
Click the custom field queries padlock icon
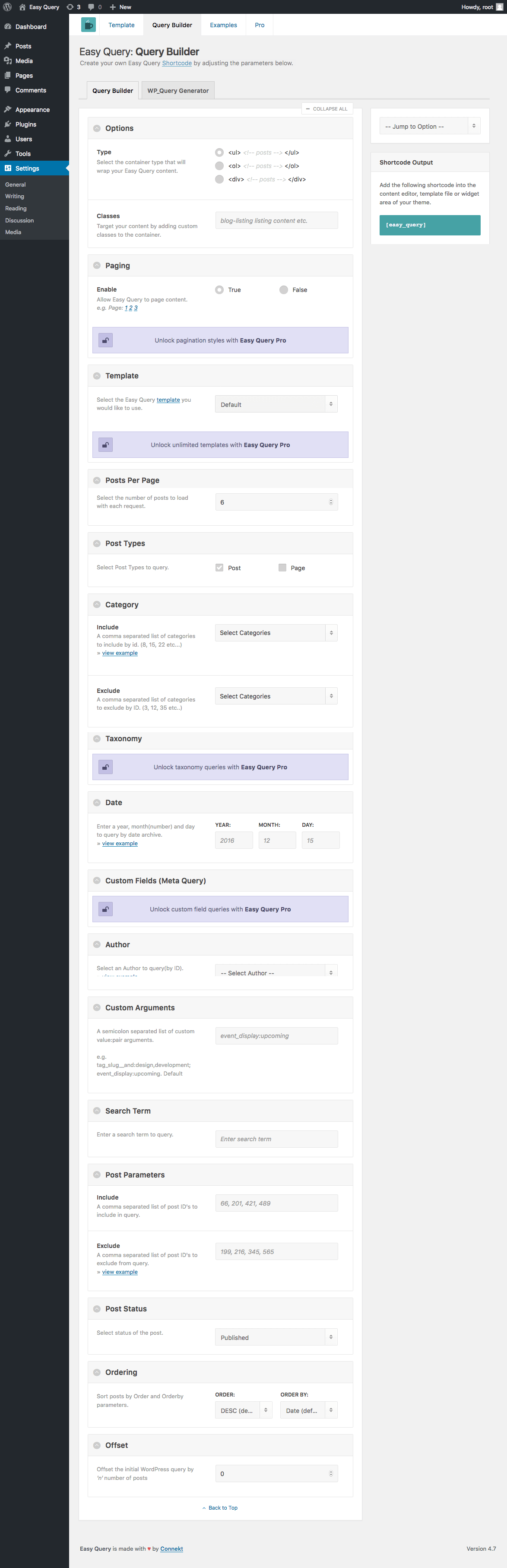[x=106, y=909]
